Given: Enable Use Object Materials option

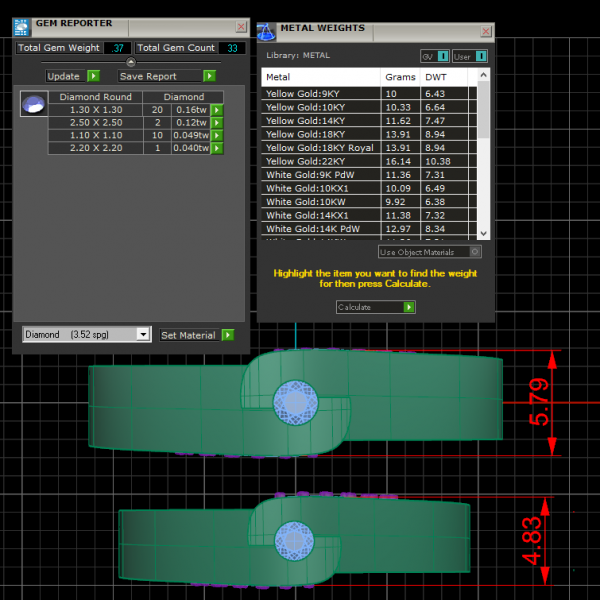Looking at the screenshot, I should click(475, 252).
